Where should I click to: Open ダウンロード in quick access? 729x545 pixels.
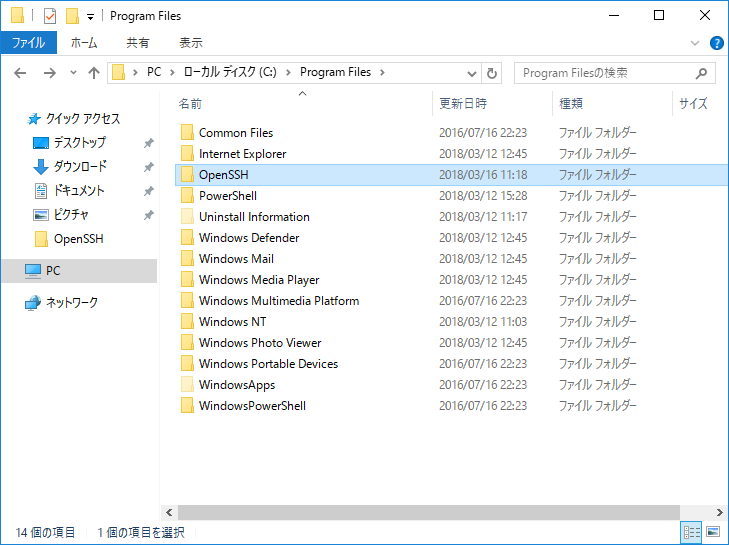(80, 166)
